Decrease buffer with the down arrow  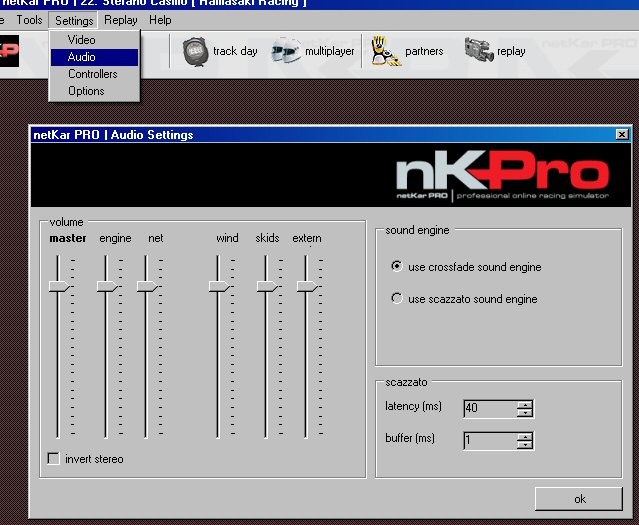525,444
